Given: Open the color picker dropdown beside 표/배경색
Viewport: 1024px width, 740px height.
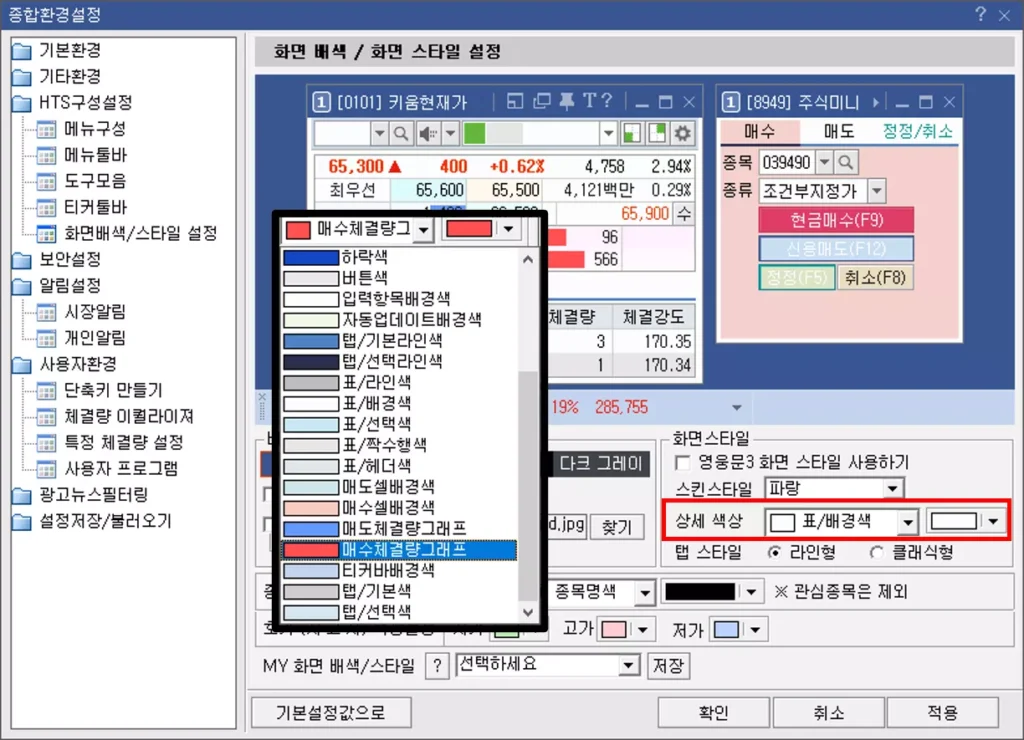Looking at the screenshot, I should [x=993, y=521].
